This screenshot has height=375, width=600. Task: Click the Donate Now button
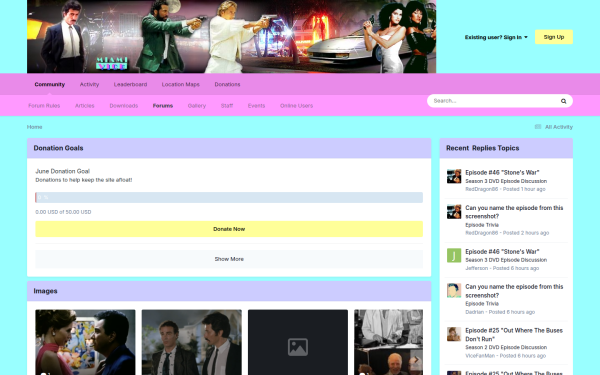(x=229, y=229)
